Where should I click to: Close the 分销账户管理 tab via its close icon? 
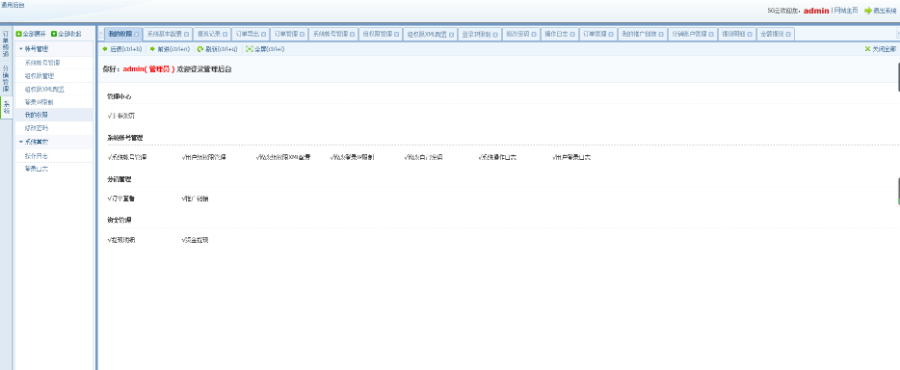click(711, 34)
